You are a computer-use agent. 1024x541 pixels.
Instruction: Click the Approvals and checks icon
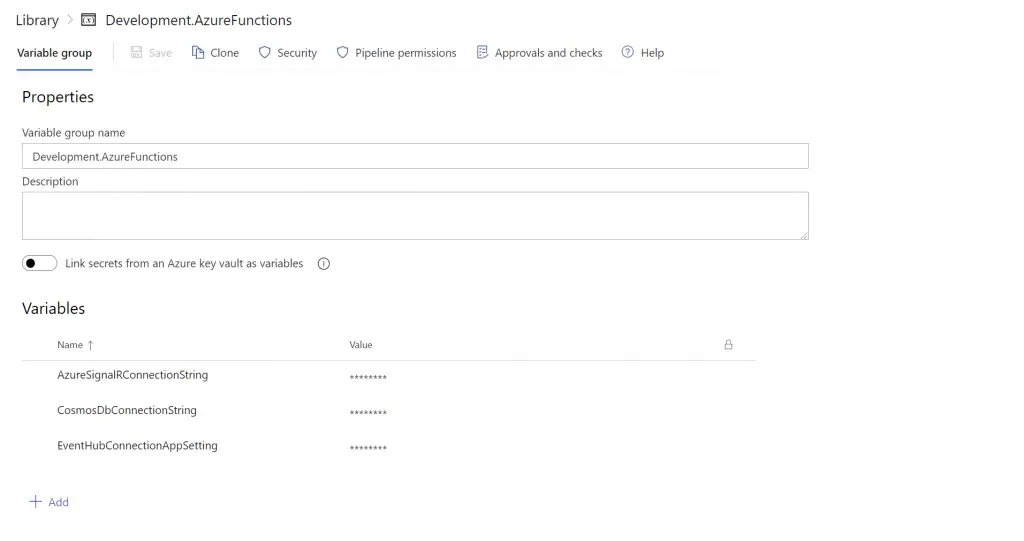click(482, 53)
